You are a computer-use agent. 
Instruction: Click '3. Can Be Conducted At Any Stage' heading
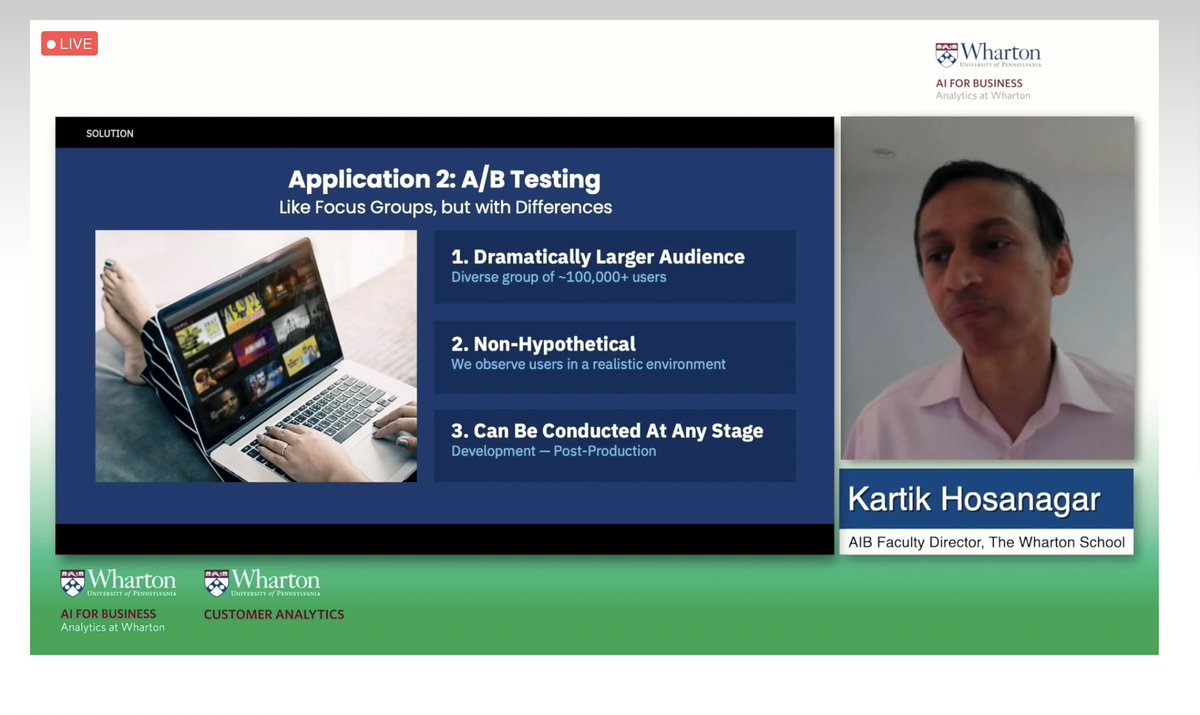607,431
